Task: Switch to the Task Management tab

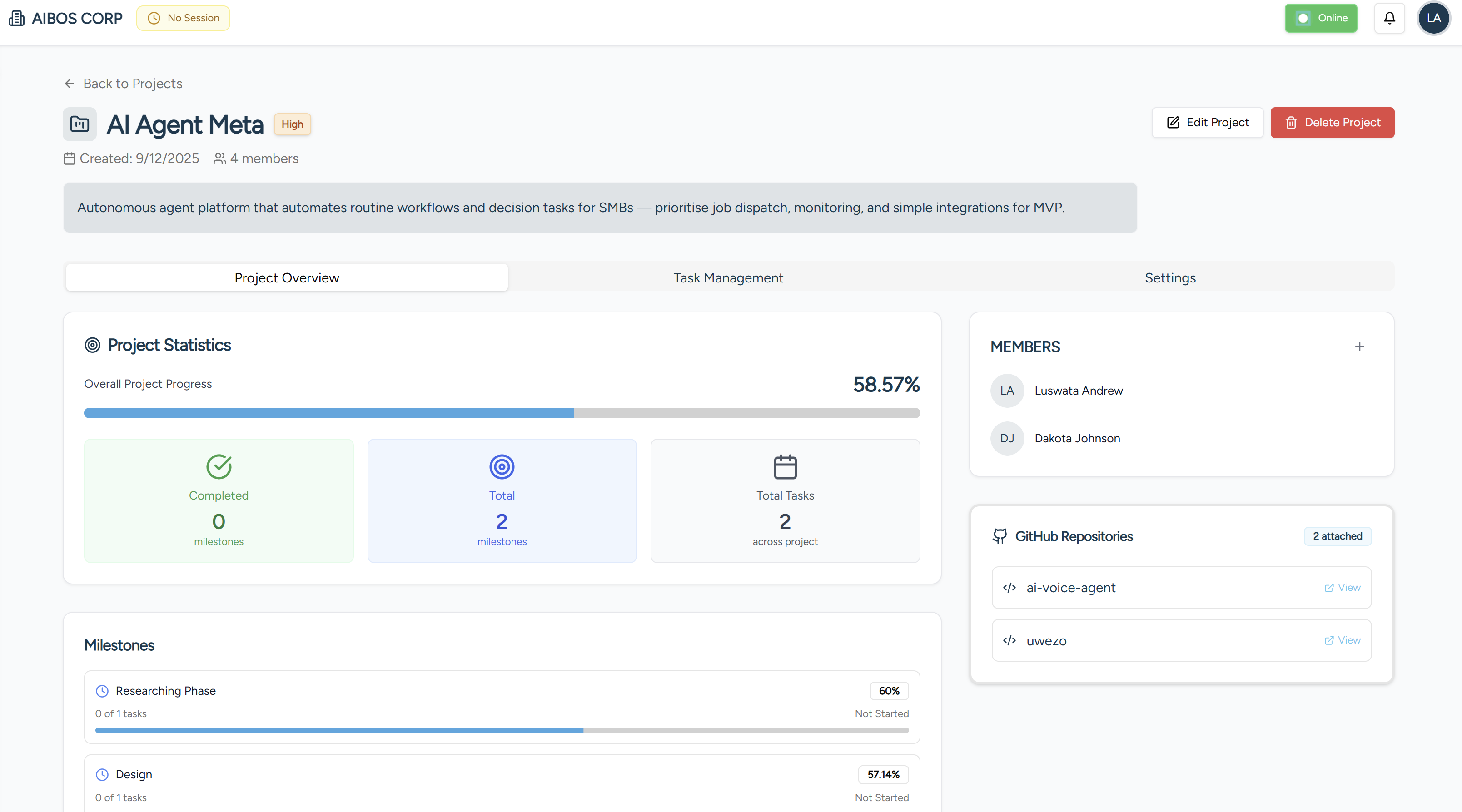Action: (x=728, y=277)
